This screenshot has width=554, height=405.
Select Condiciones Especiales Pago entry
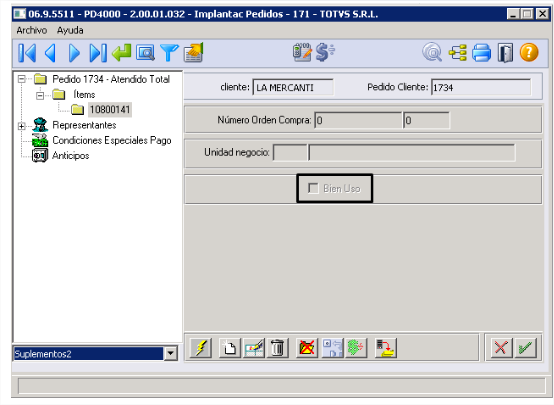click(112, 140)
